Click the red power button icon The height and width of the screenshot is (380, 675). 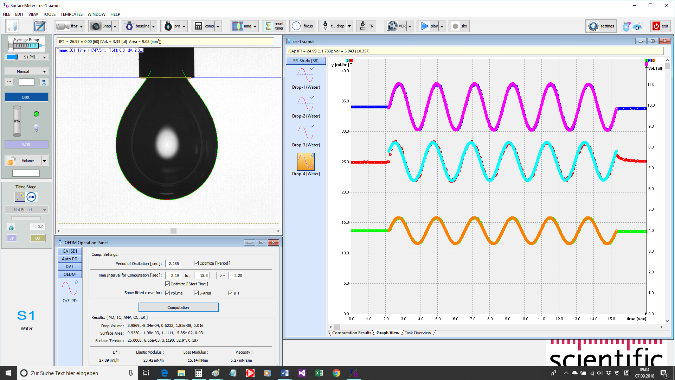[656, 26]
